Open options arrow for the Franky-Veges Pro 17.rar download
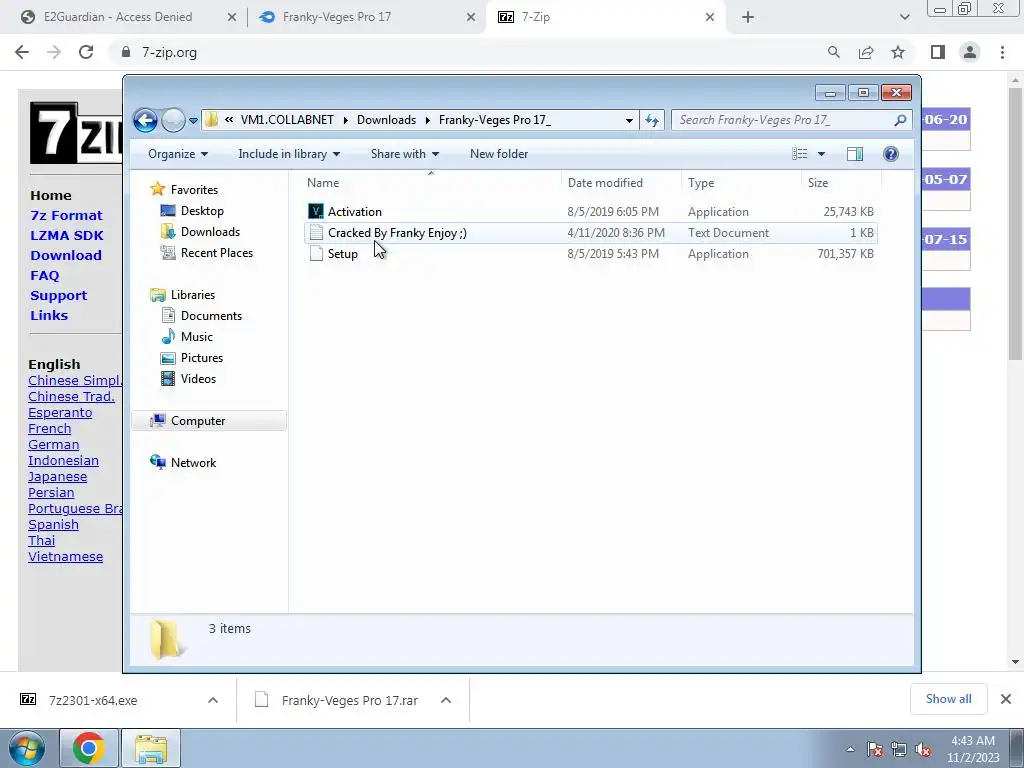The image size is (1024, 768). coord(446,700)
